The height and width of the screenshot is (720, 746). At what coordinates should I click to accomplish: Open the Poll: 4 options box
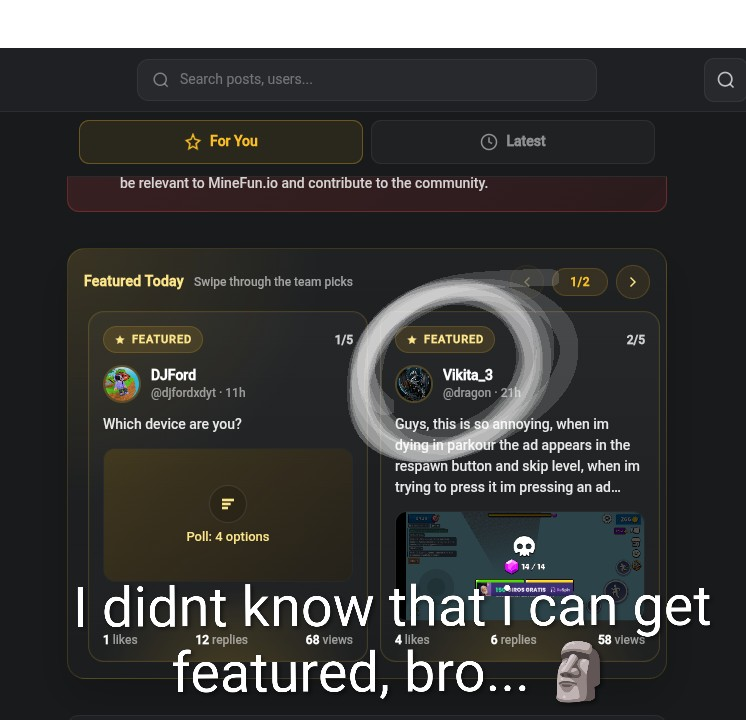(228, 515)
